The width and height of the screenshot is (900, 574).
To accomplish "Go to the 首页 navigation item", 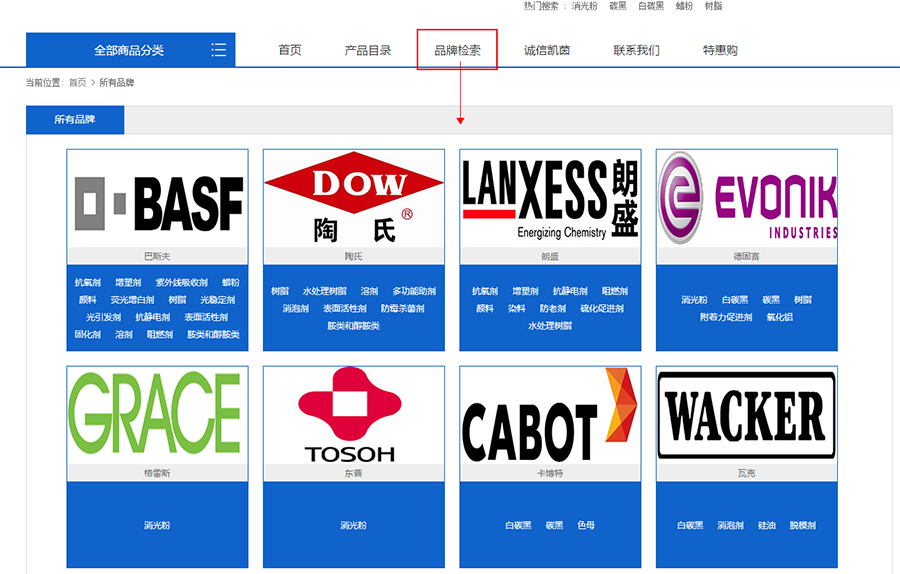I will 290,50.
